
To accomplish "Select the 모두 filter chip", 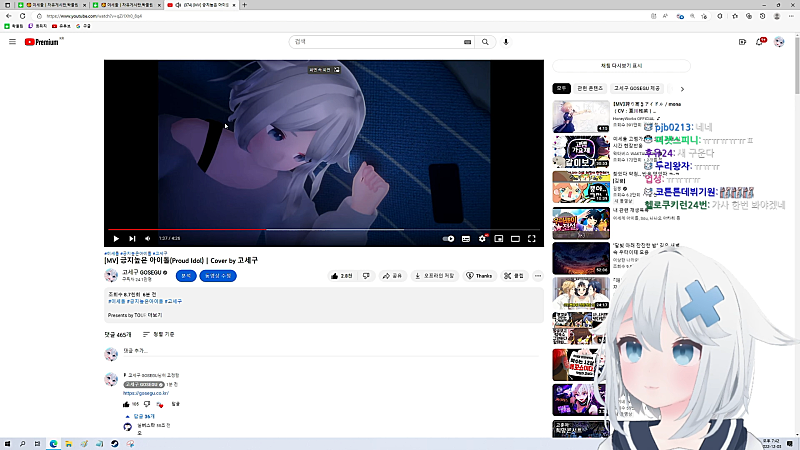I will pyautogui.click(x=561, y=88).
